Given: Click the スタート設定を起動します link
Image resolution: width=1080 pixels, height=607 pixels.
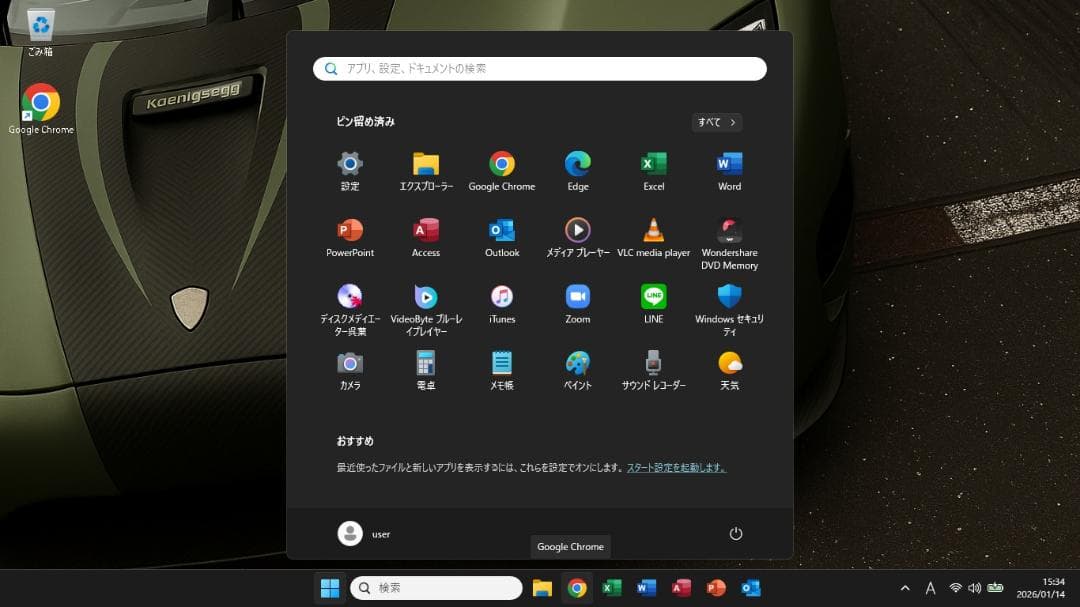Looking at the screenshot, I should click(x=675, y=466).
